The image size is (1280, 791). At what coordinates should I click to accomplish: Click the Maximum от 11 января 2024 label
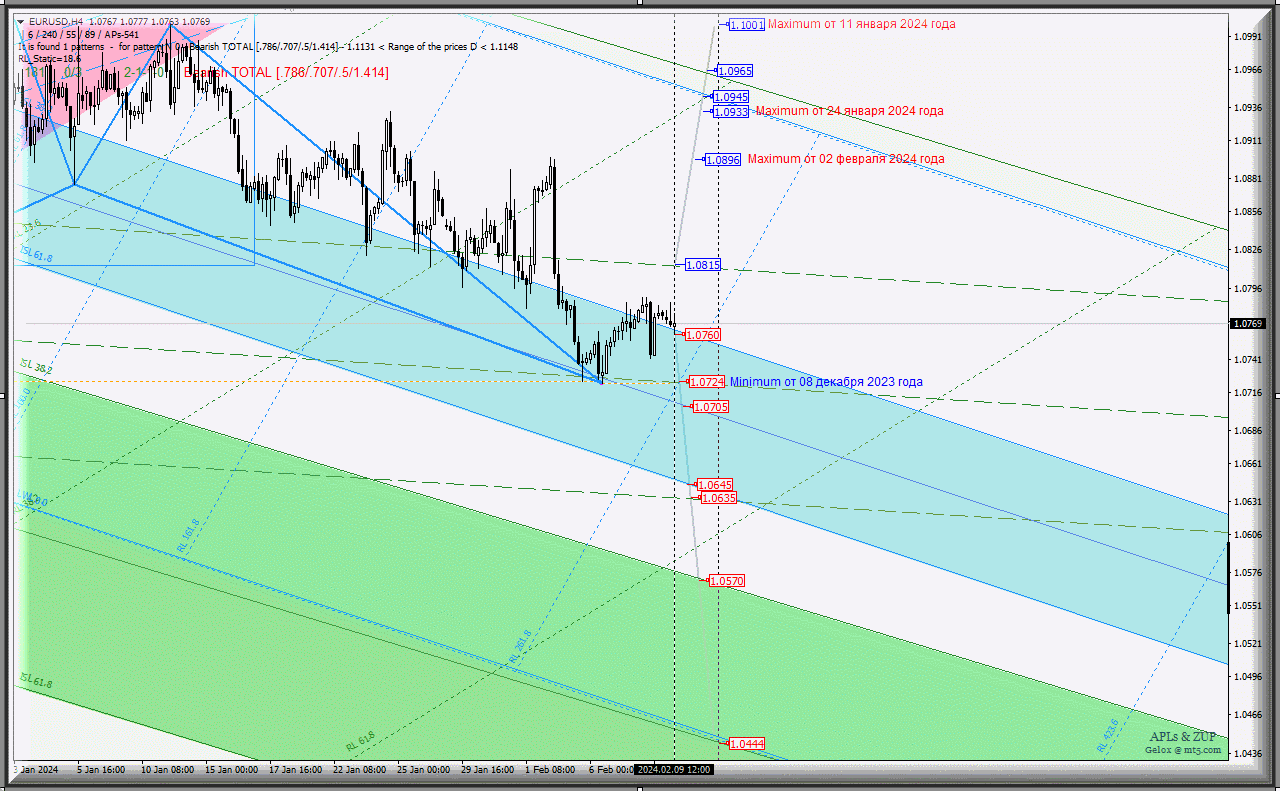861,24
